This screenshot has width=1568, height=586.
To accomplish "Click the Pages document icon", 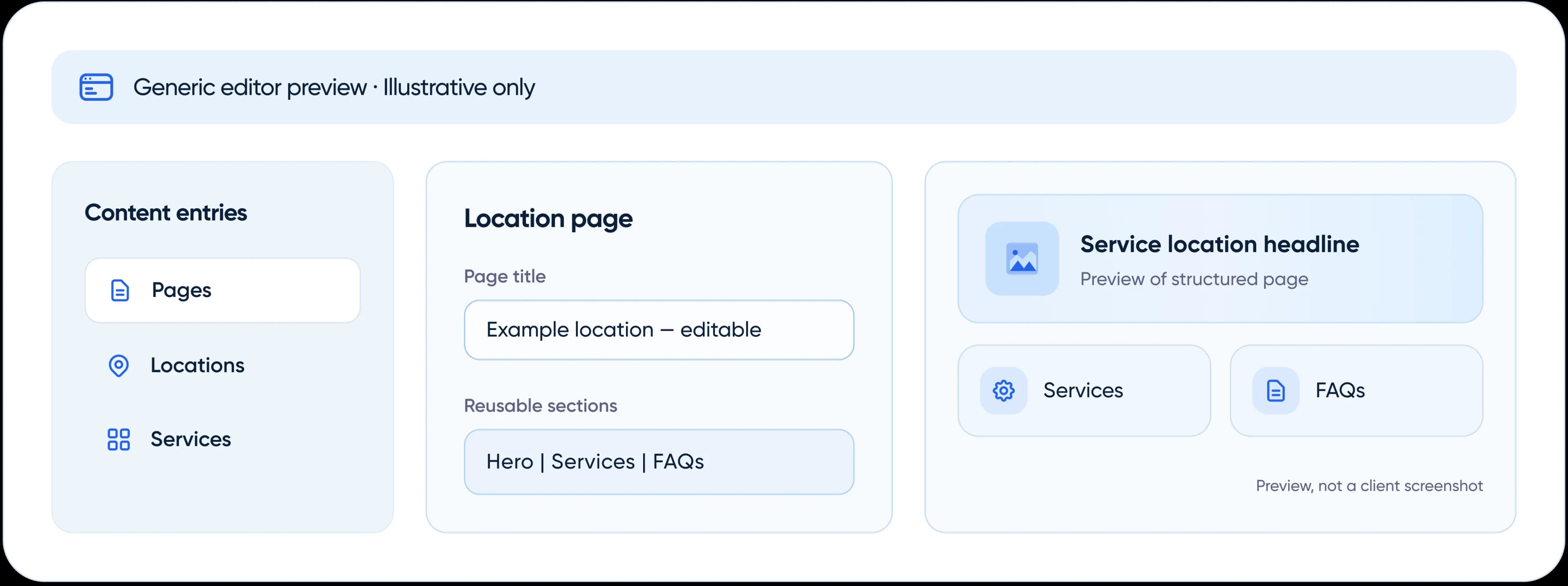I will tap(120, 290).
